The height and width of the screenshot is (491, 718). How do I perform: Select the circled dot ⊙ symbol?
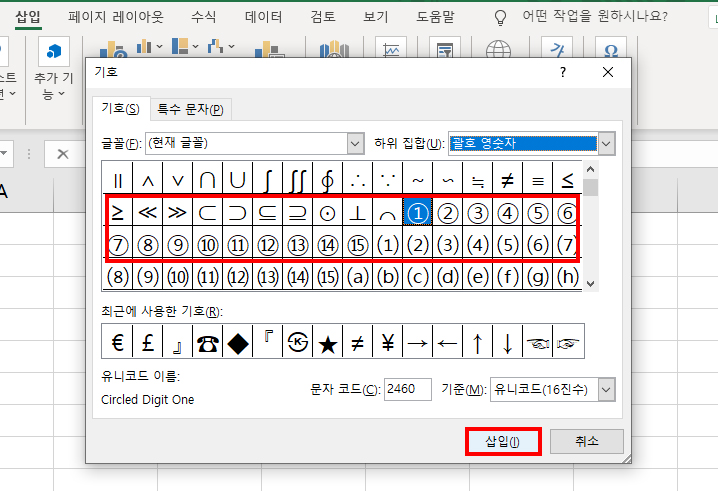click(x=327, y=213)
